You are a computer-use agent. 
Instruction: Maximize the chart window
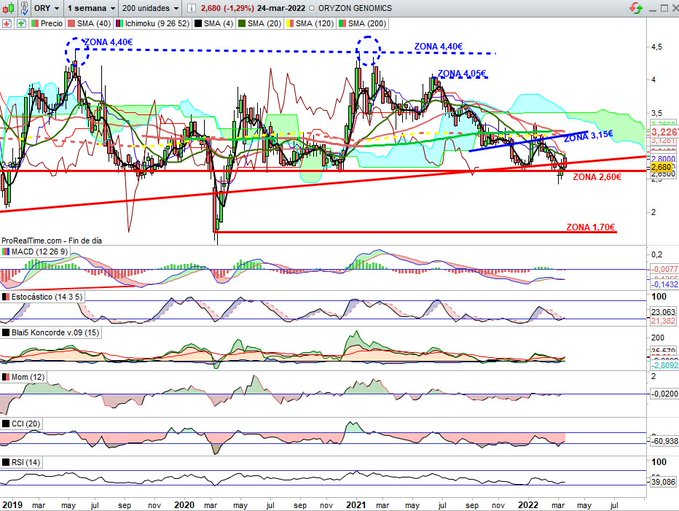pos(664,8)
